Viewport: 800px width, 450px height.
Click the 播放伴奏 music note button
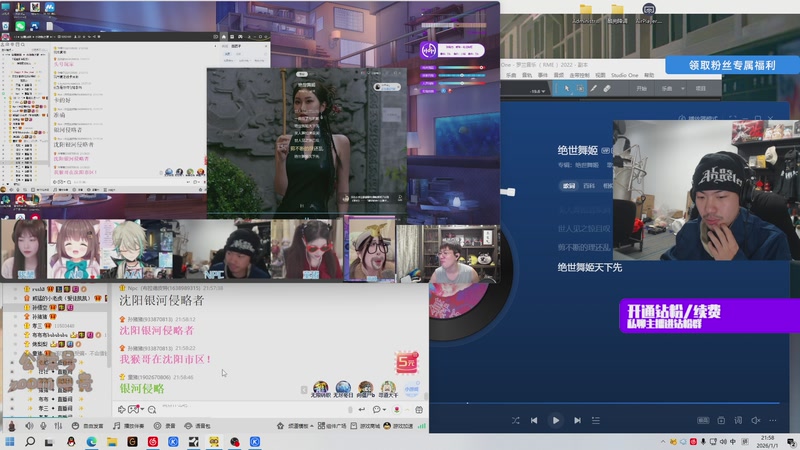click(129, 426)
